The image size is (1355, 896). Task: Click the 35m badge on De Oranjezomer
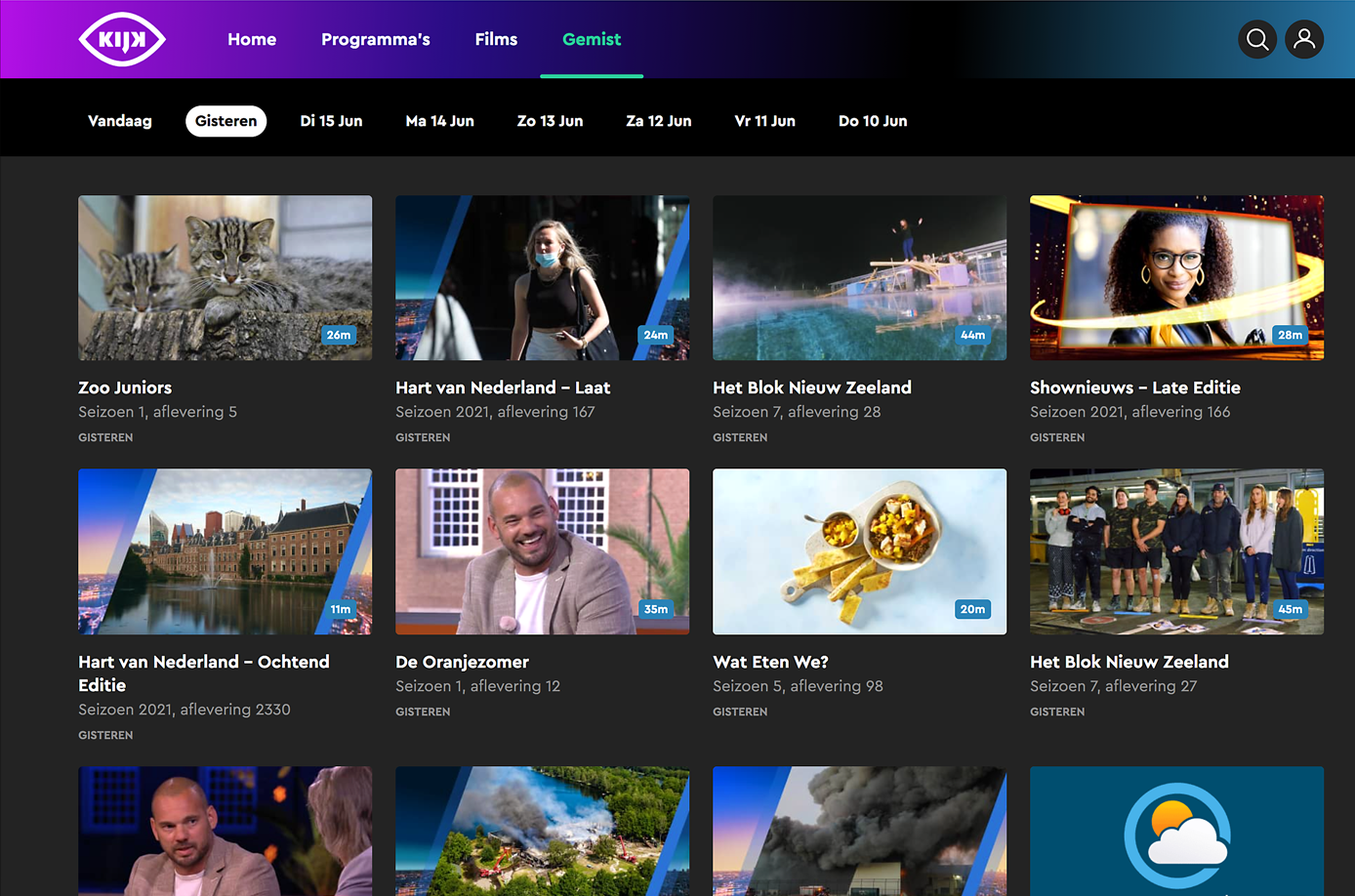tap(656, 609)
